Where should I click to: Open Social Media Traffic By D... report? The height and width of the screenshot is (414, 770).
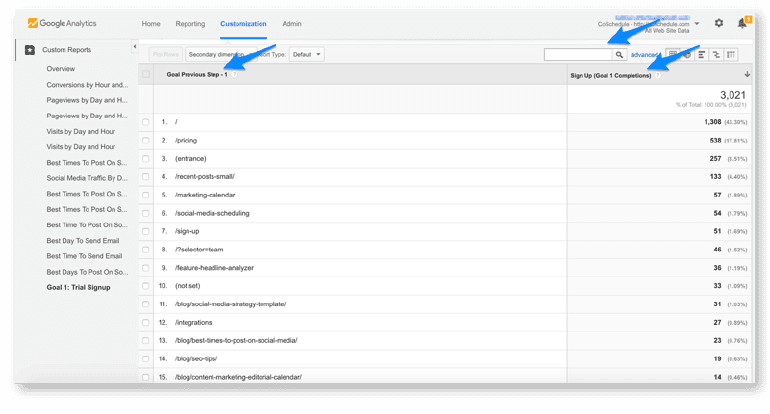click(x=87, y=178)
